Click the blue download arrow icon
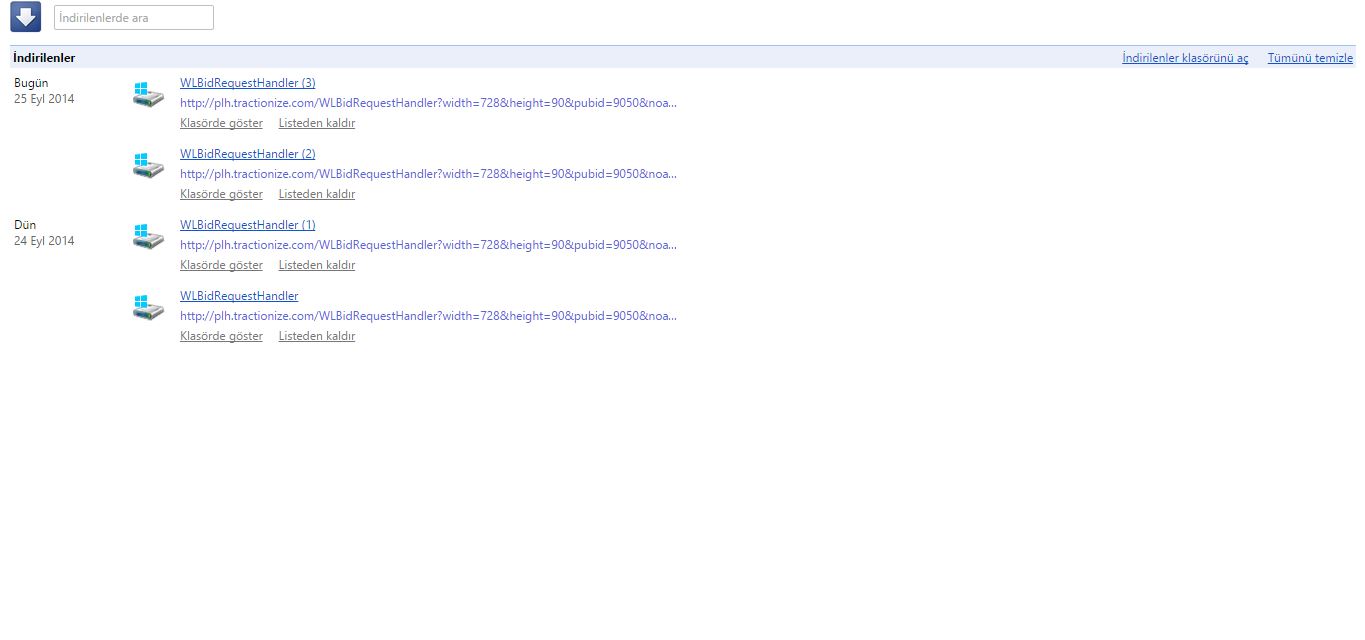The image size is (1365, 640). coord(25,17)
